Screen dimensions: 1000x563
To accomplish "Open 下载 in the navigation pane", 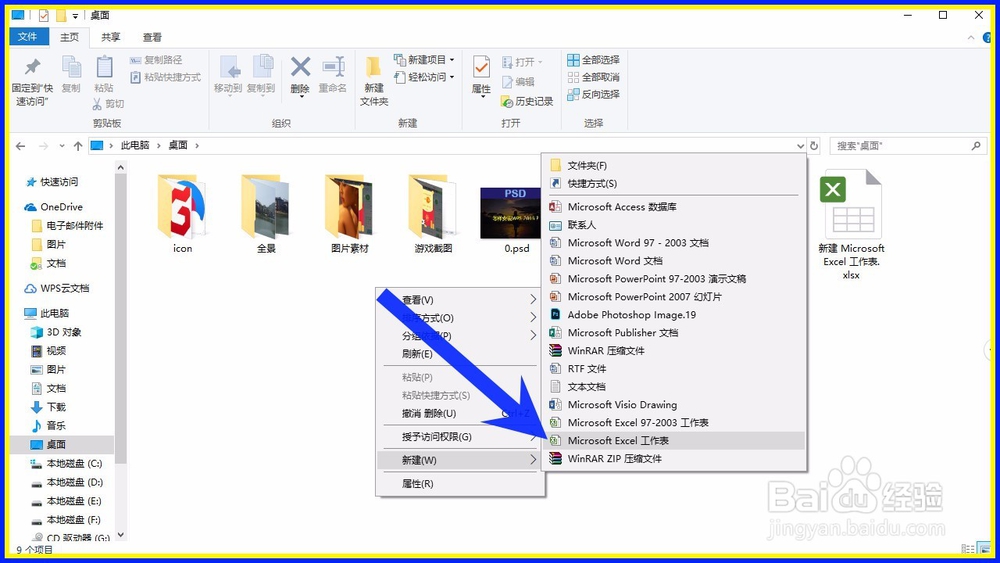I will 48,407.
